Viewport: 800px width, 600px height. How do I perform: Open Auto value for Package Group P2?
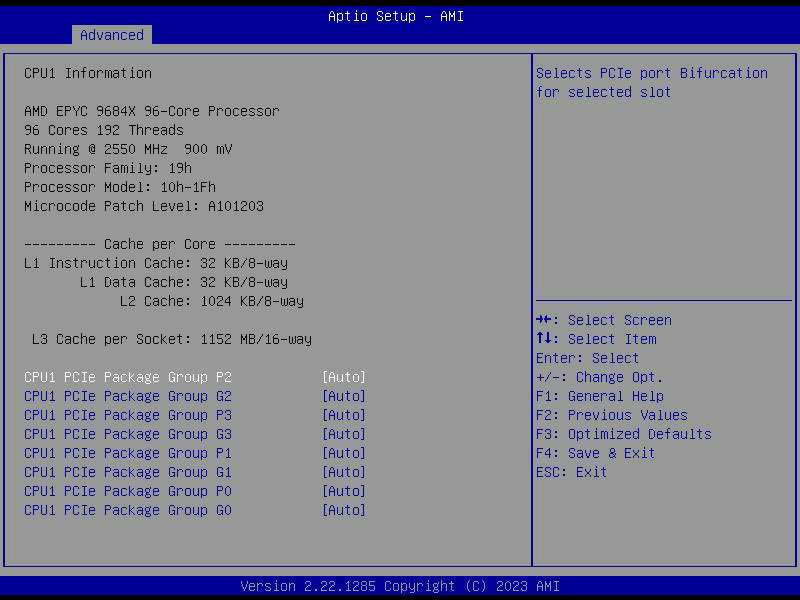tap(344, 377)
